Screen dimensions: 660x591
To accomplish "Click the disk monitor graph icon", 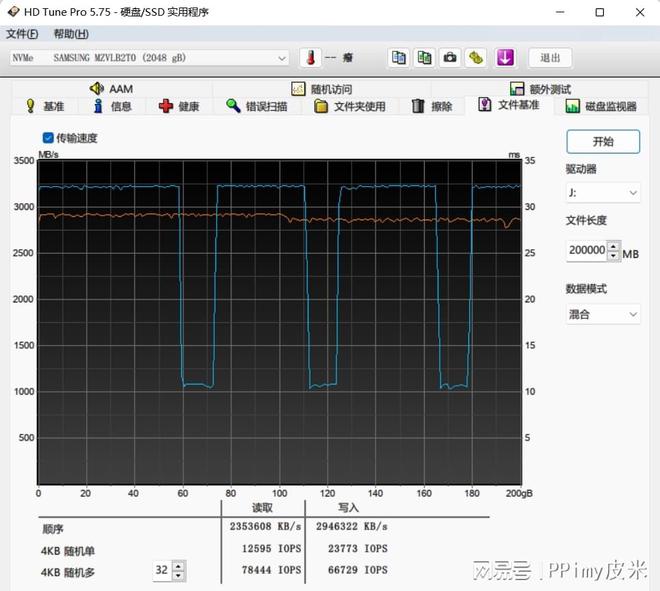I will (572, 106).
